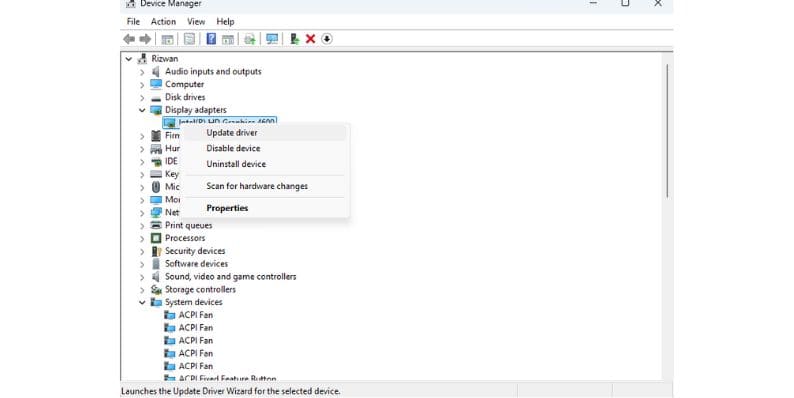Open the File menu
Image resolution: width=794 pixels, height=398 pixels.
click(x=133, y=22)
